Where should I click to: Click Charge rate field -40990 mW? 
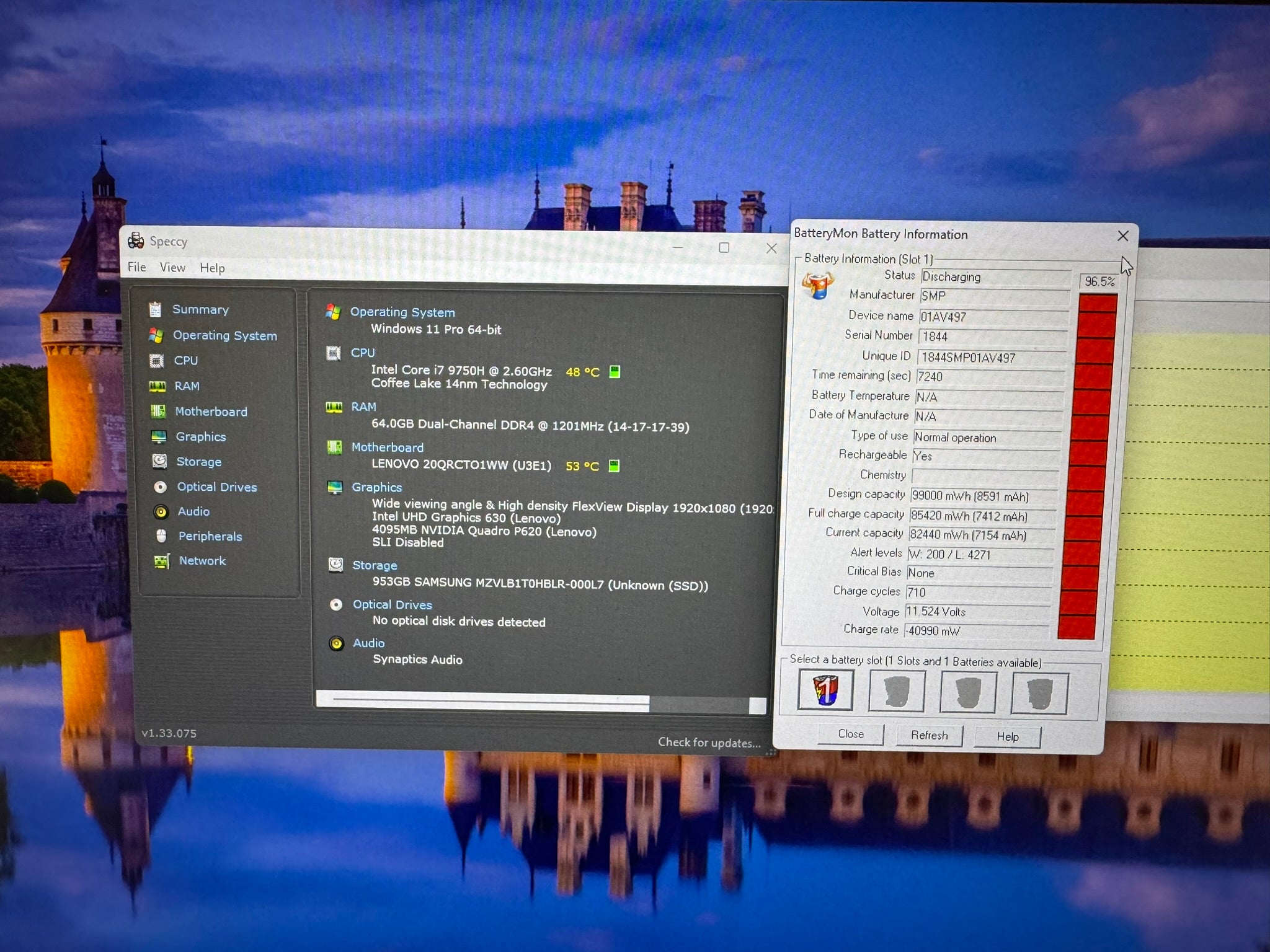tap(976, 631)
